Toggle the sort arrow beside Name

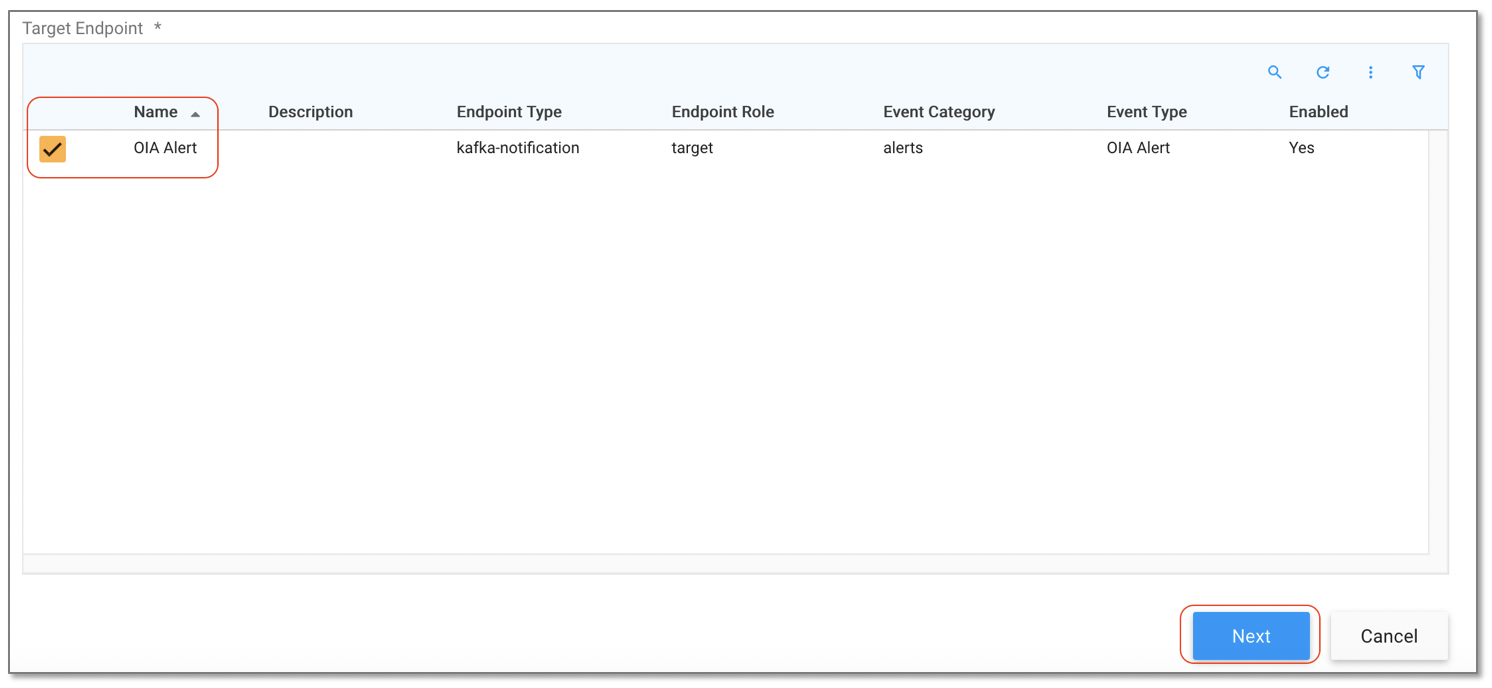point(195,114)
